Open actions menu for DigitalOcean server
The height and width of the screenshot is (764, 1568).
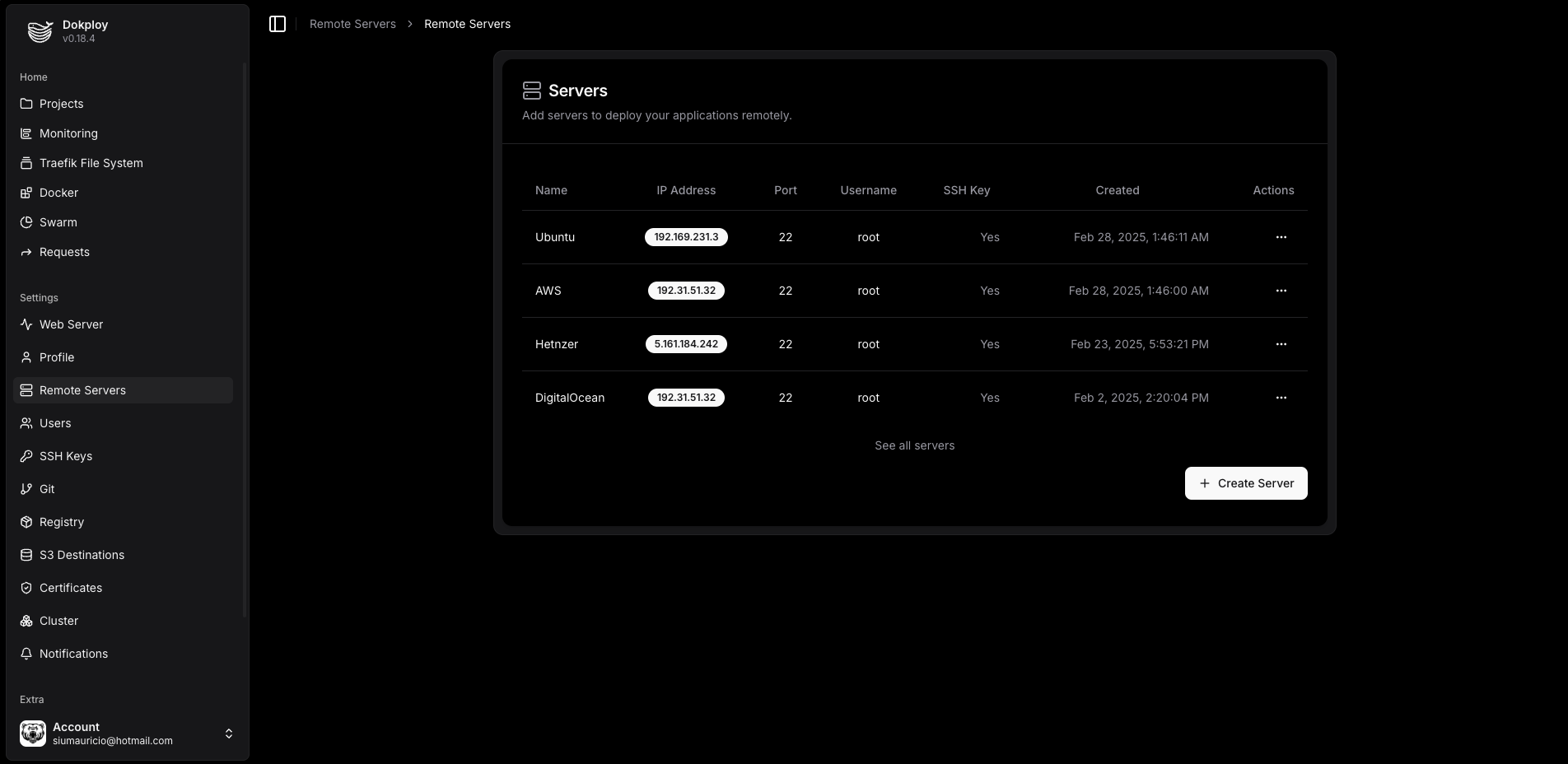coord(1281,398)
